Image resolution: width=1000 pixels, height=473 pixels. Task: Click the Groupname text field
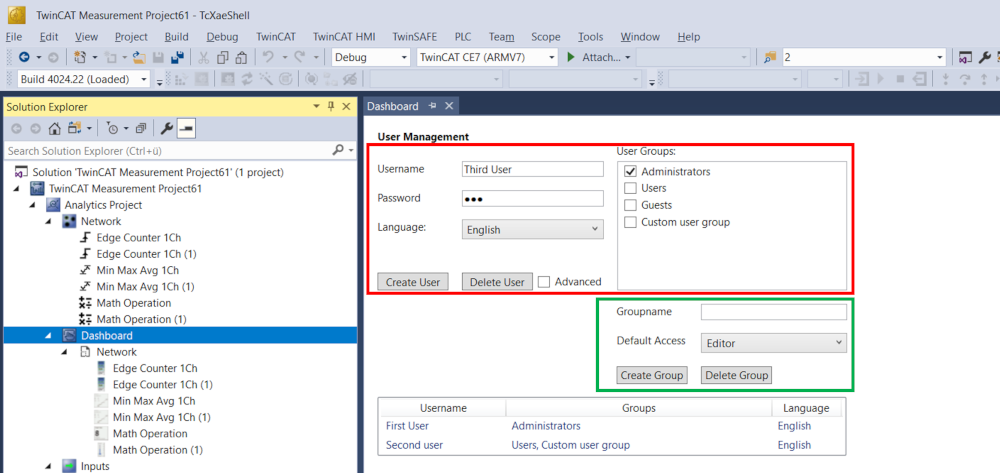[773, 312]
